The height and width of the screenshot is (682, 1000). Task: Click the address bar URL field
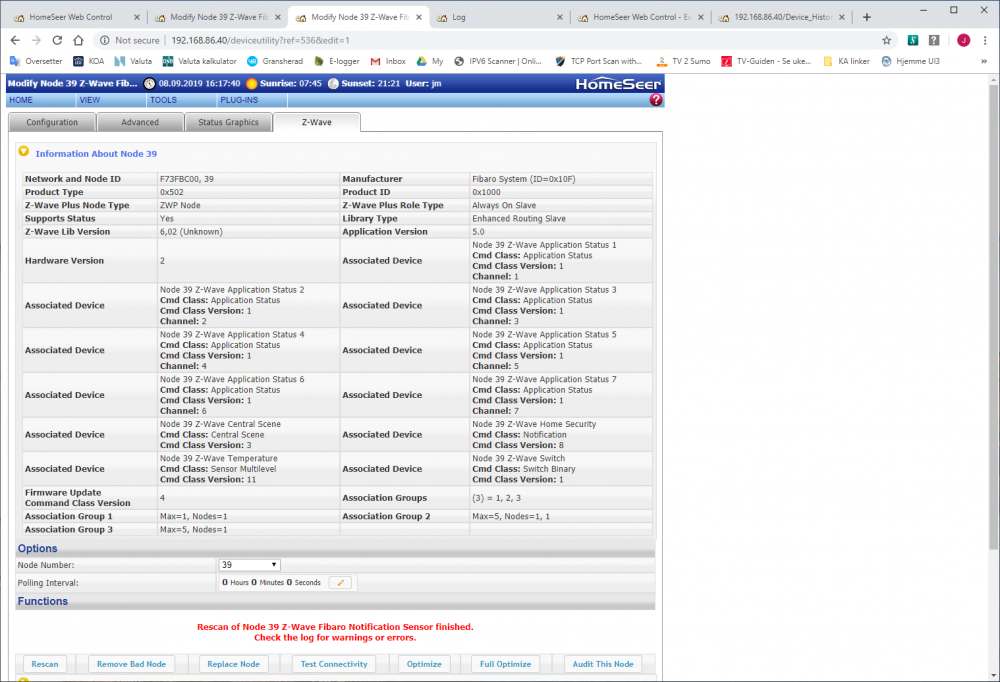pyautogui.click(x=500, y=40)
